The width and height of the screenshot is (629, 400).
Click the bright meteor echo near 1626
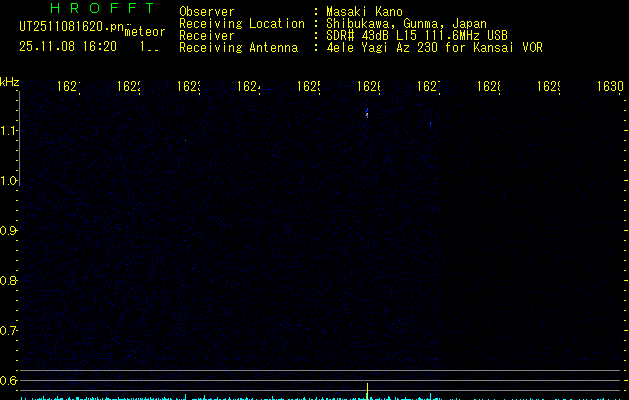point(367,113)
